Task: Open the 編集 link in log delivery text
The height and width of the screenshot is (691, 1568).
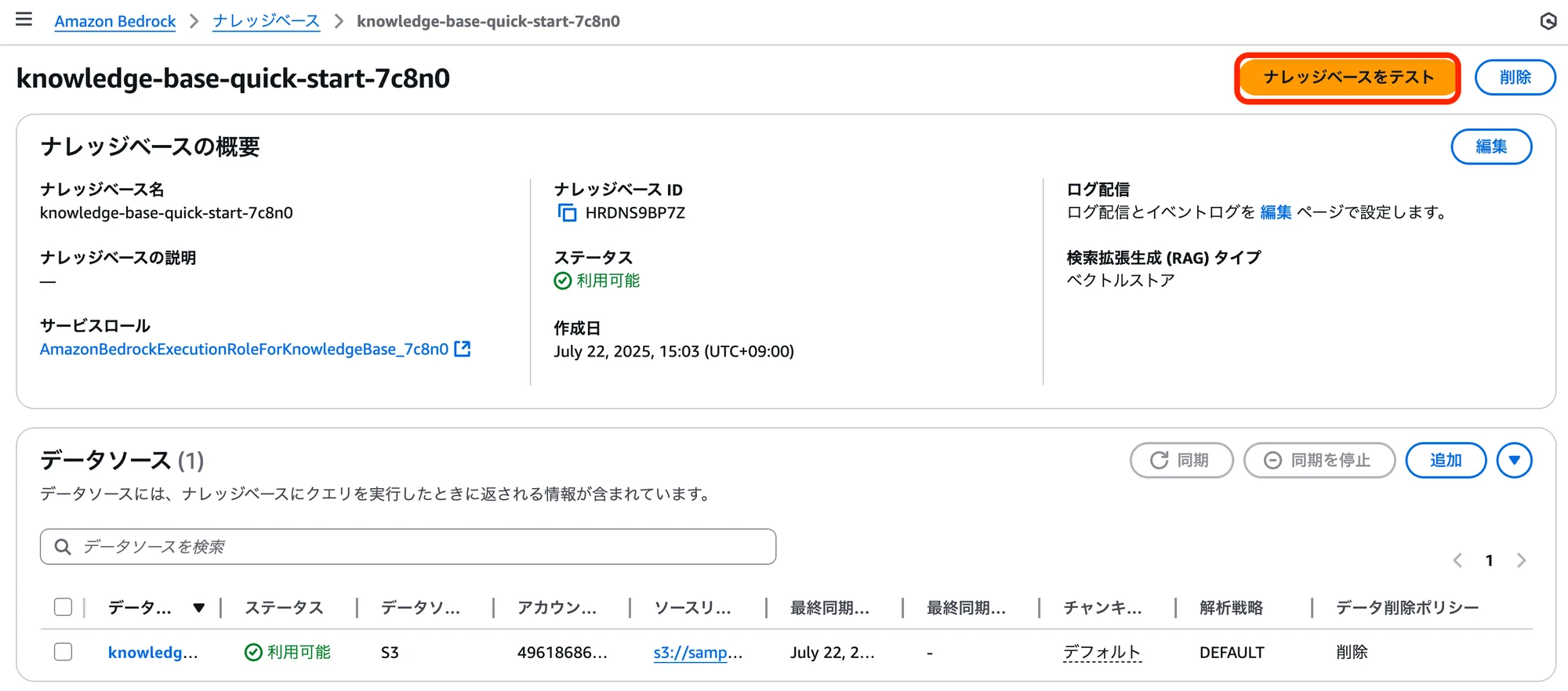Action: click(1276, 212)
